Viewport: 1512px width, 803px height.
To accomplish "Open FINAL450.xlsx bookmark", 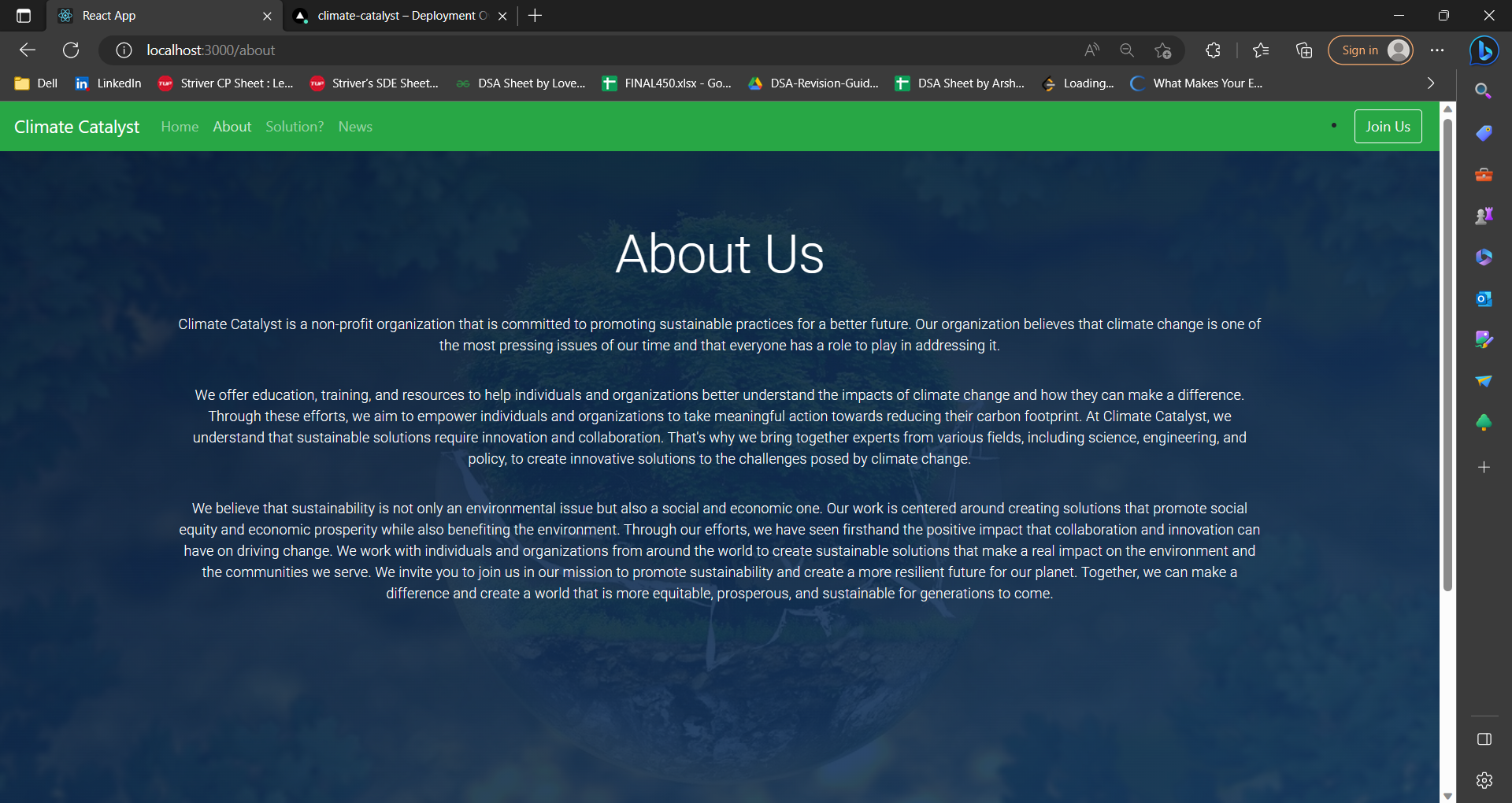I will pyautogui.click(x=666, y=83).
